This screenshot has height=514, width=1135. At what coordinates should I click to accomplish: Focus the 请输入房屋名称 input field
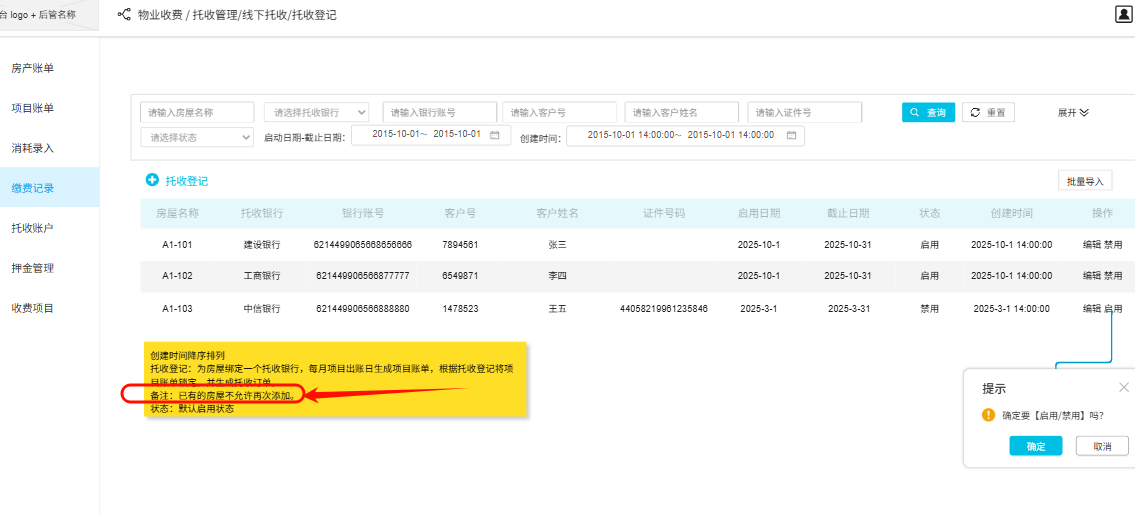tap(198, 112)
